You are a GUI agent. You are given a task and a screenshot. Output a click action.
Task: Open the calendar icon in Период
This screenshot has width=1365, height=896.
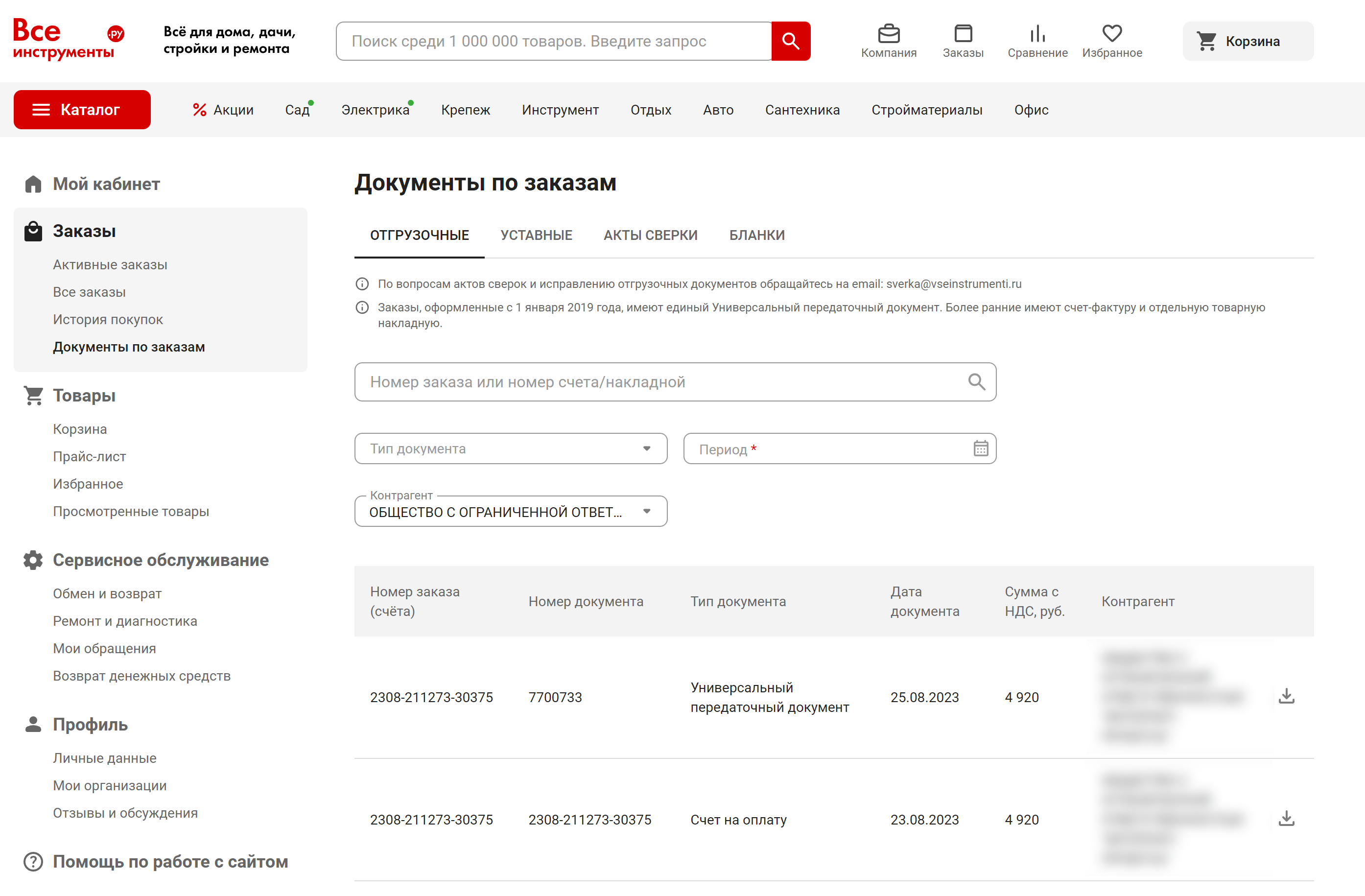tap(980, 448)
